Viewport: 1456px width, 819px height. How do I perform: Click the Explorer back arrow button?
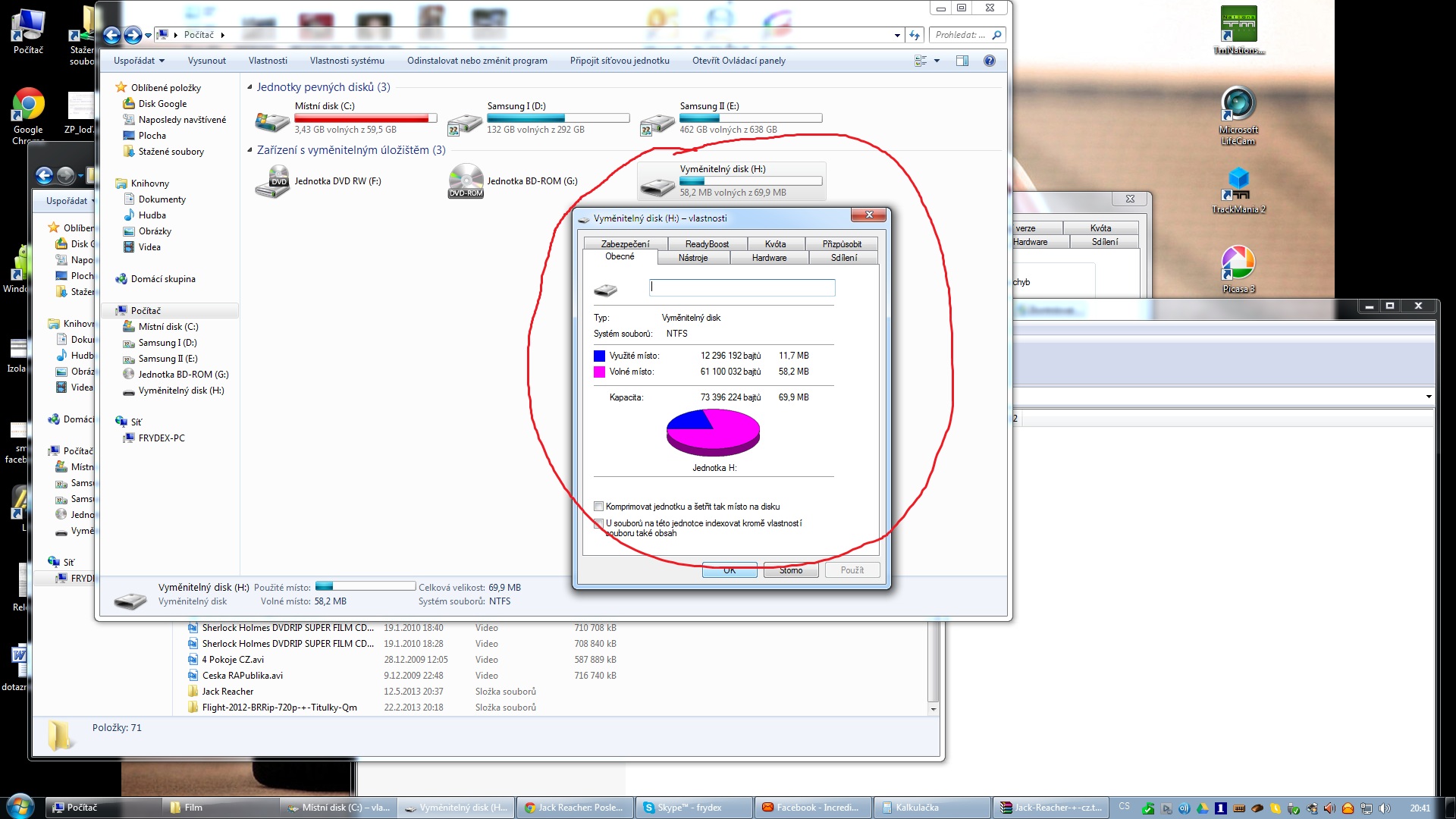click(x=112, y=35)
